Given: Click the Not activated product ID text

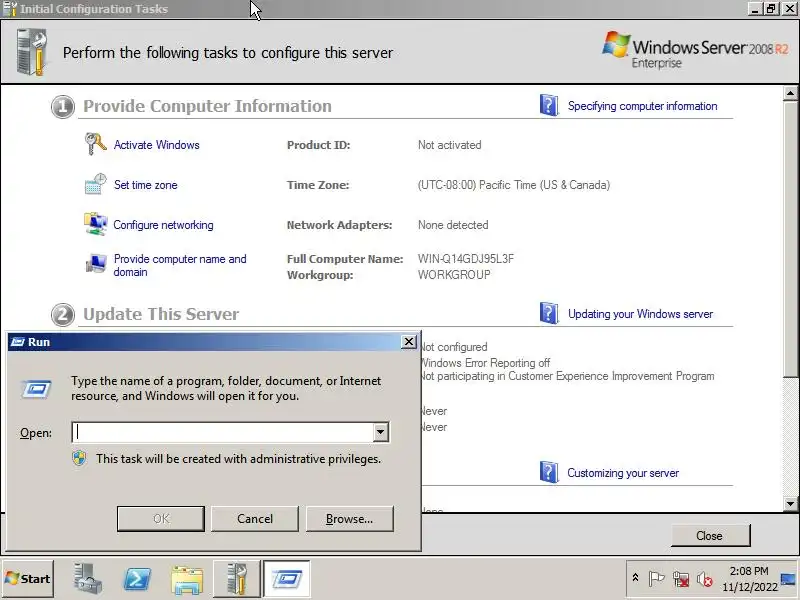Looking at the screenshot, I should coord(449,144).
